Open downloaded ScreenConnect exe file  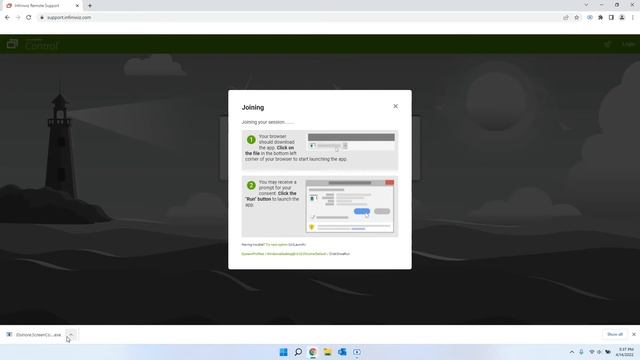point(34,335)
